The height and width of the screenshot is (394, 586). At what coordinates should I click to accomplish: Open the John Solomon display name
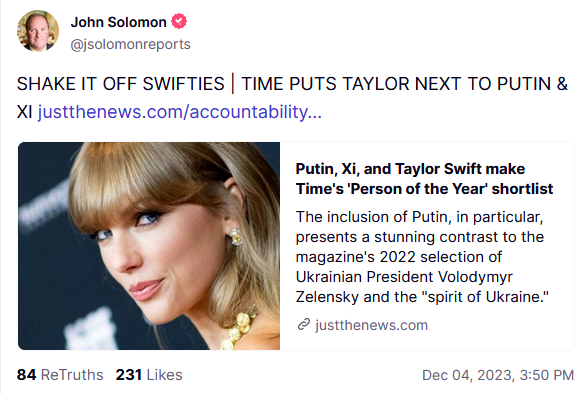(118, 22)
